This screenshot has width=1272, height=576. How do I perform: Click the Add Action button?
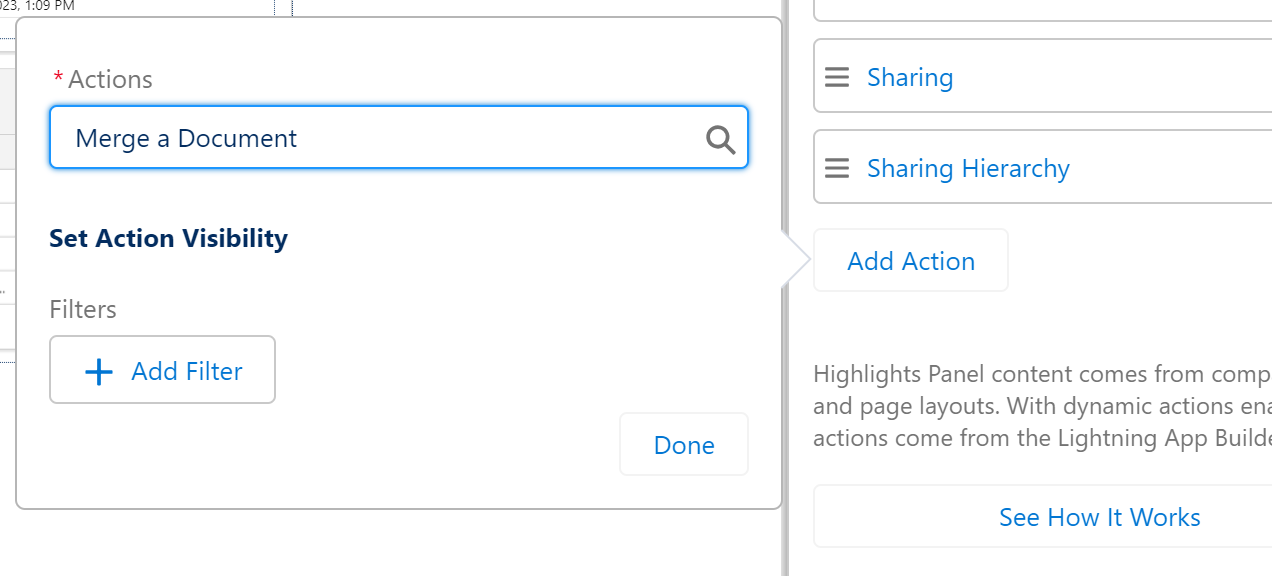tap(911, 260)
